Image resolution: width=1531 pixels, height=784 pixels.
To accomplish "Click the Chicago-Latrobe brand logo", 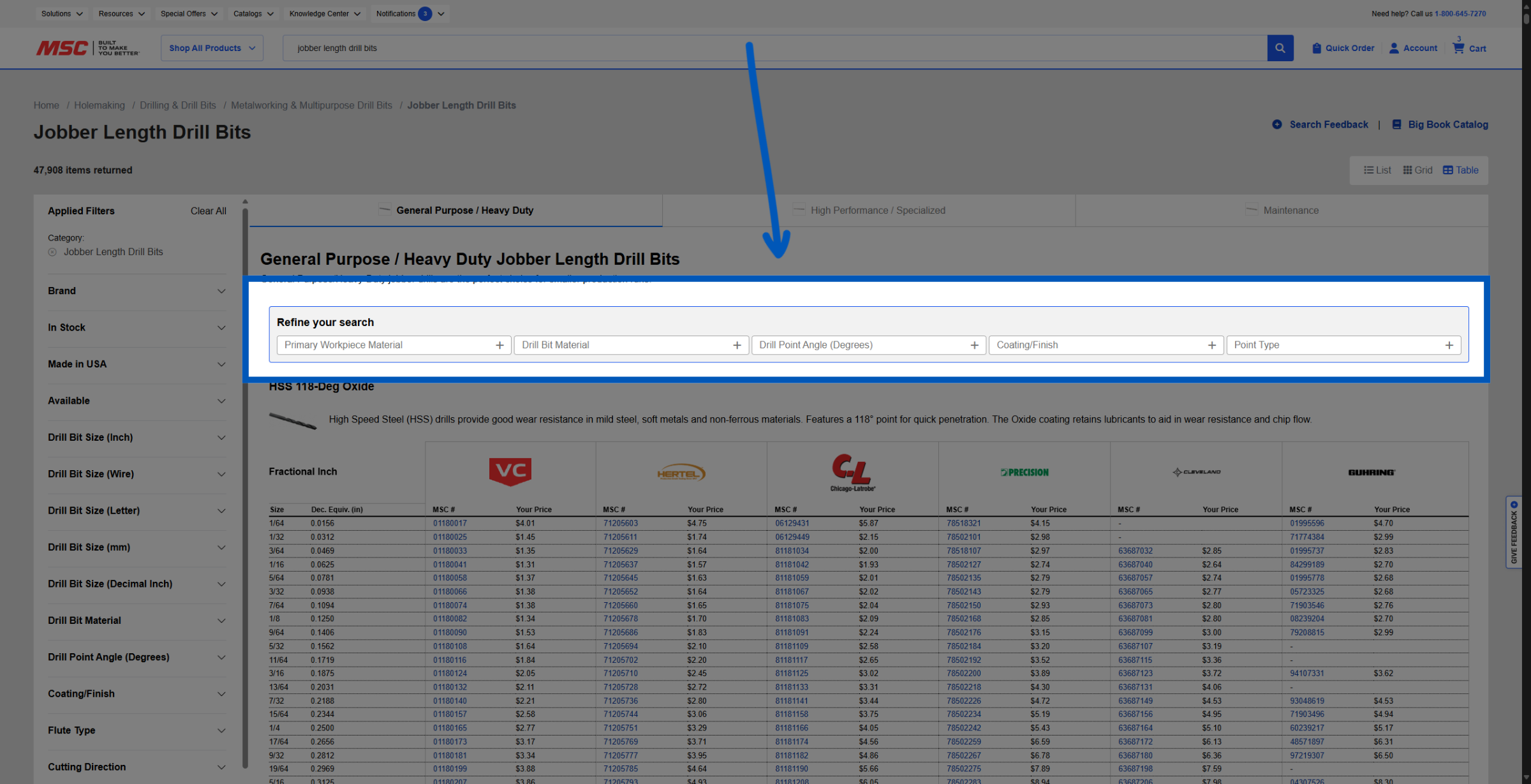I will (852, 473).
